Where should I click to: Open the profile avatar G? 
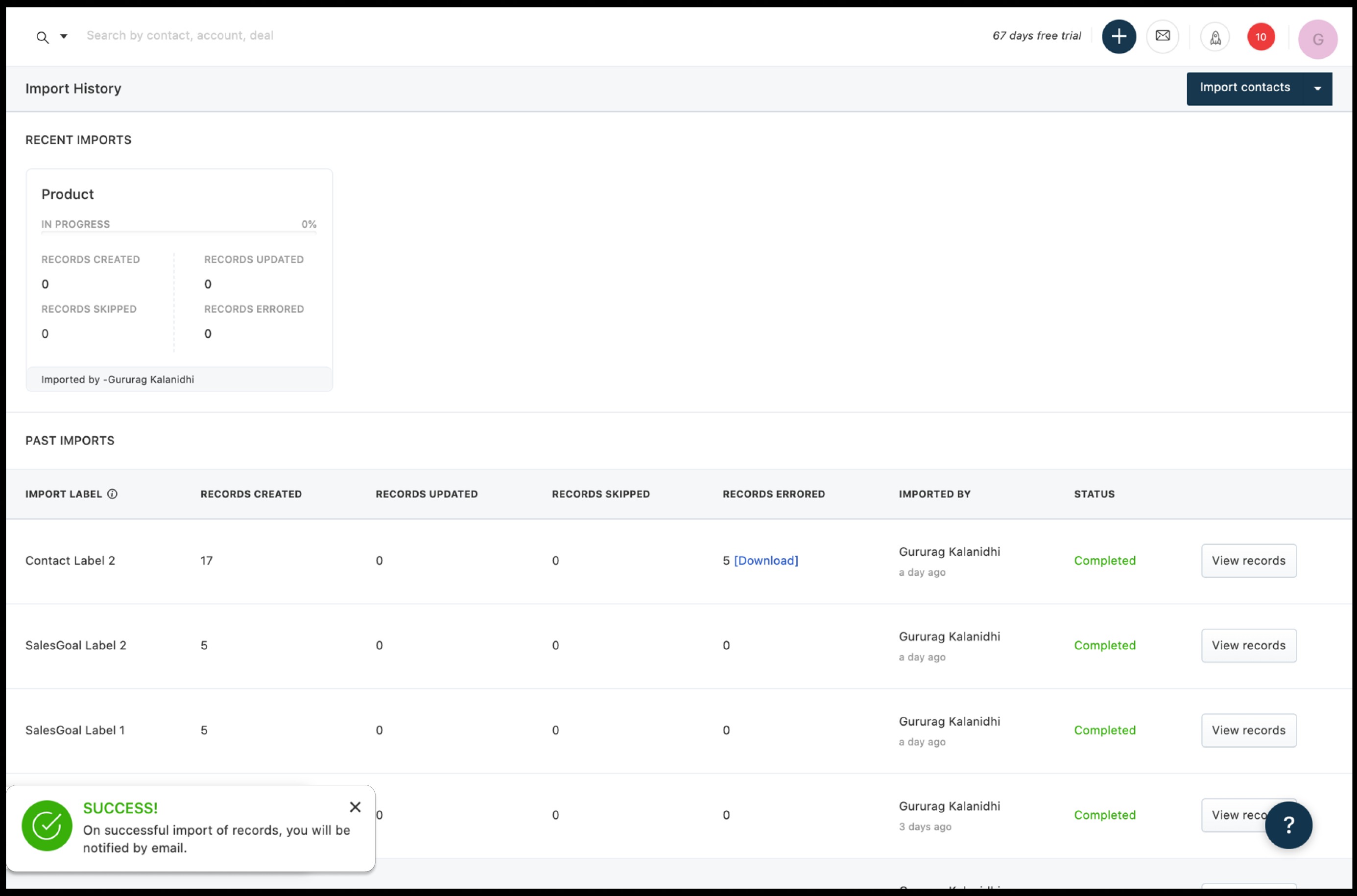1317,40
